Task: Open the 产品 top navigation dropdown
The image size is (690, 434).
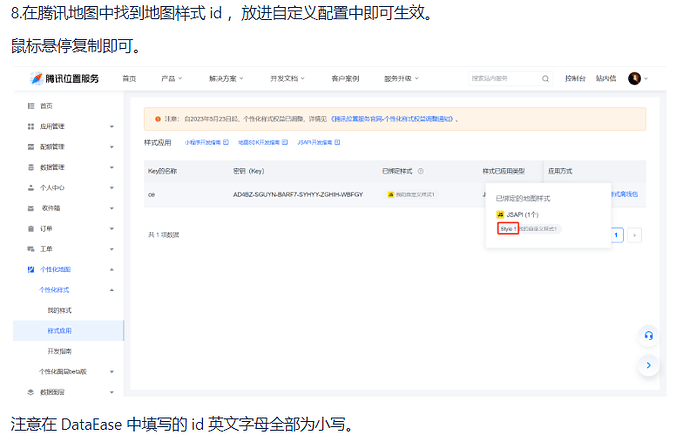Action: point(171,79)
